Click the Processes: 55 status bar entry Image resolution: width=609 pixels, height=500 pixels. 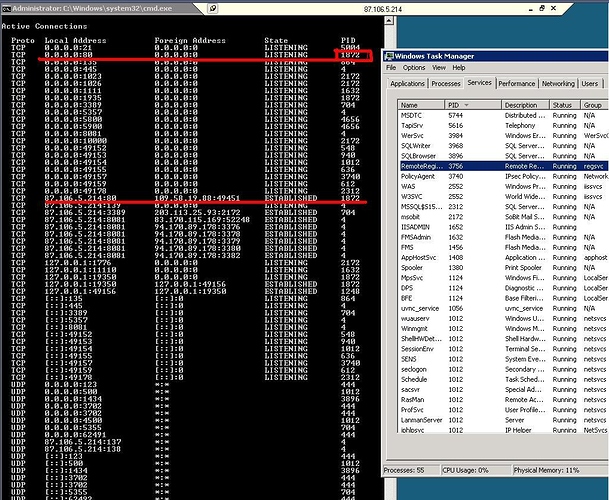tap(411, 470)
